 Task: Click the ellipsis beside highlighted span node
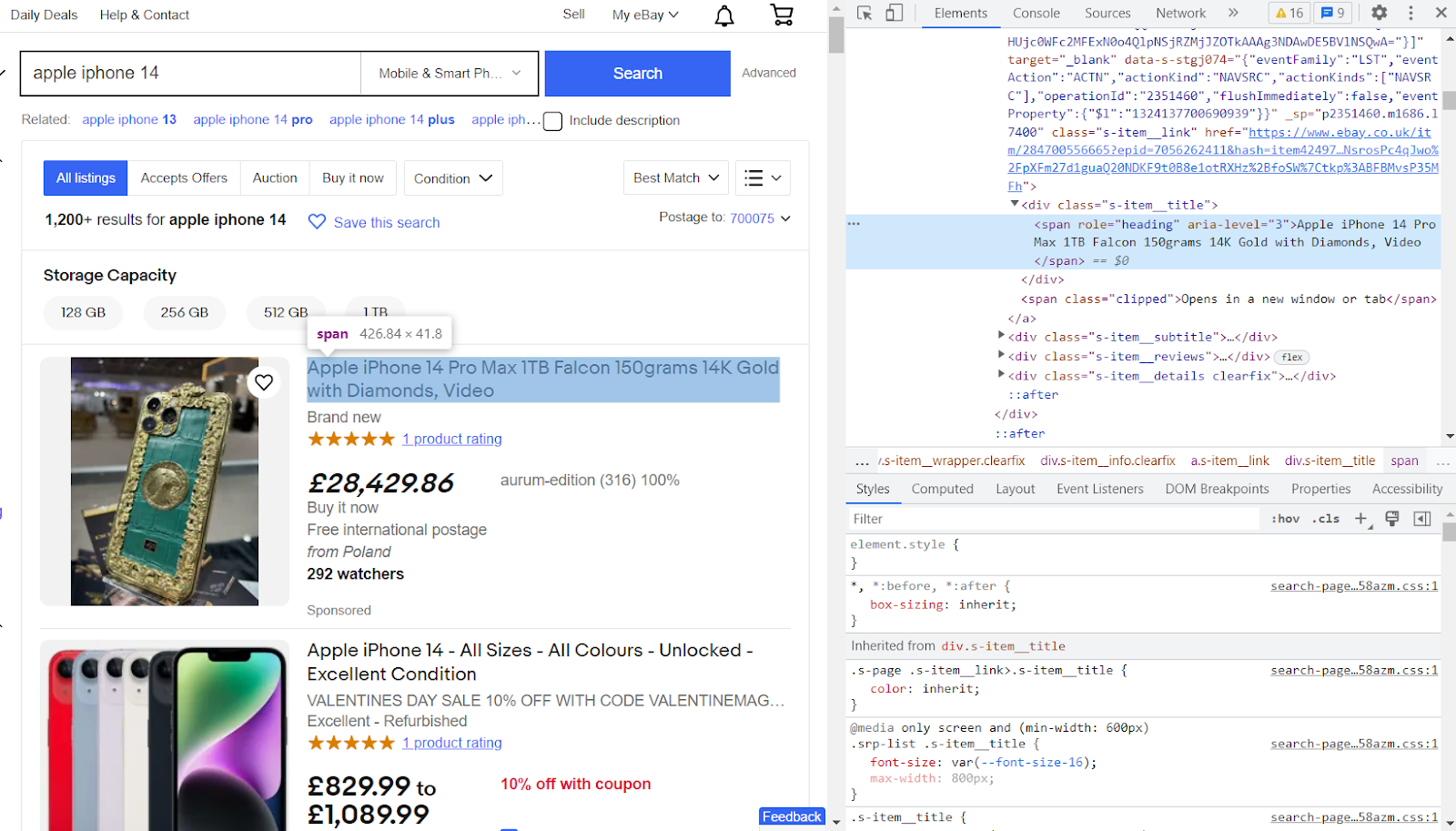[x=854, y=223]
